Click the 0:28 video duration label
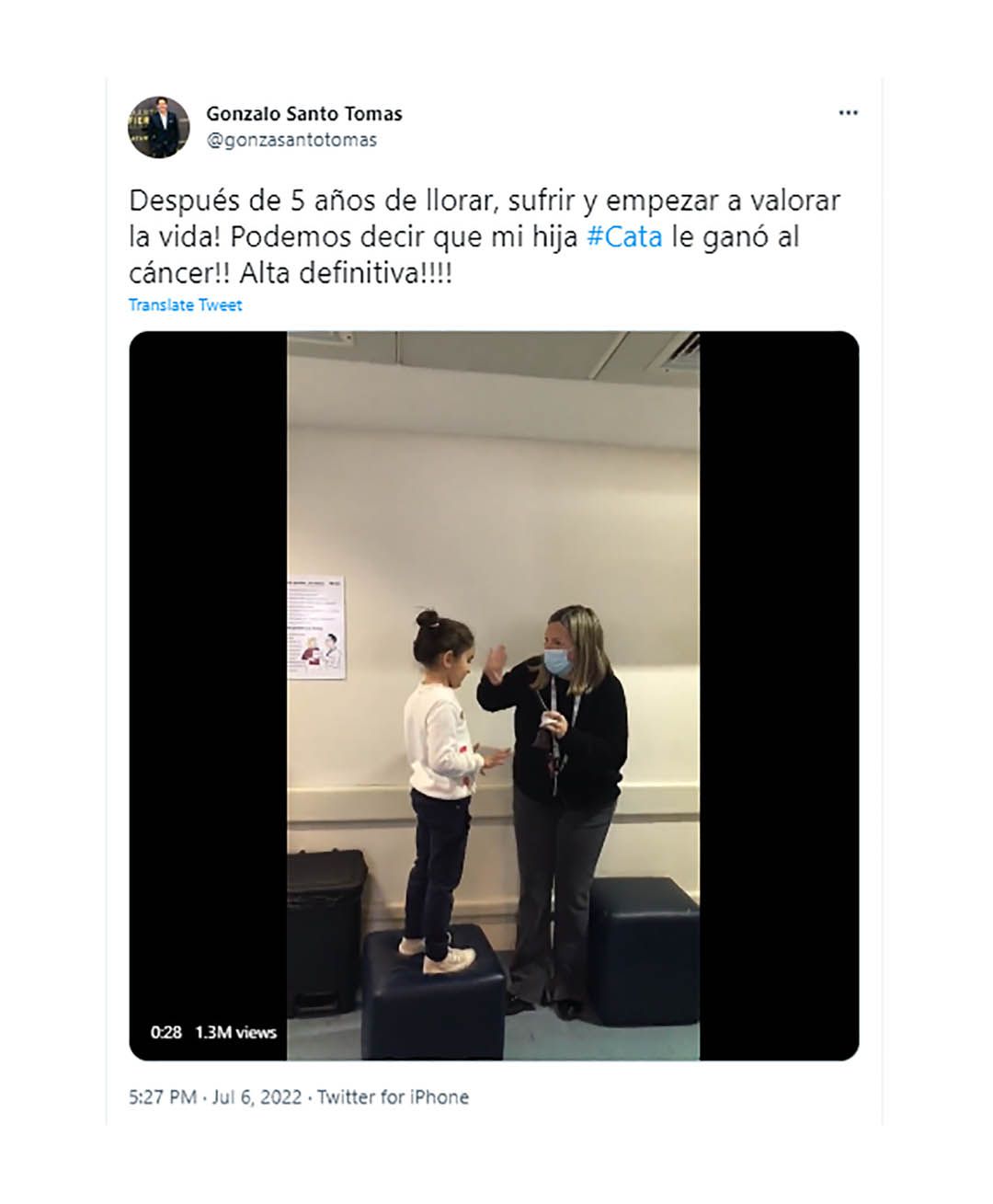Image resolution: width=993 pixels, height=1204 pixels. coord(166,1033)
